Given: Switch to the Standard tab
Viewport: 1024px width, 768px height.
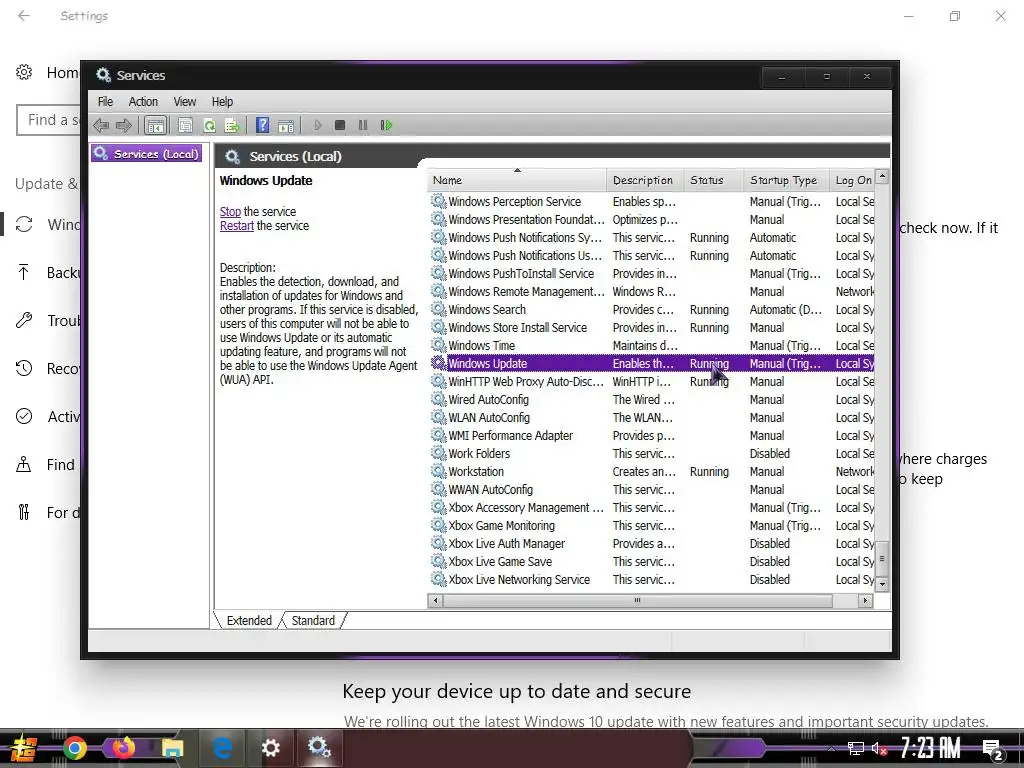Looking at the screenshot, I should (x=313, y=620).
